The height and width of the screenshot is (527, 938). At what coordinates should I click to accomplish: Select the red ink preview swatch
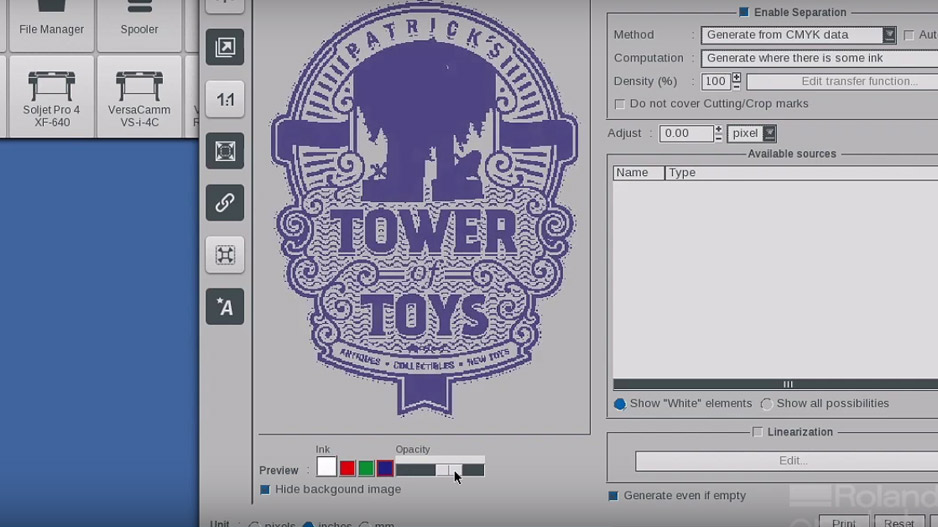coord(347,468)
